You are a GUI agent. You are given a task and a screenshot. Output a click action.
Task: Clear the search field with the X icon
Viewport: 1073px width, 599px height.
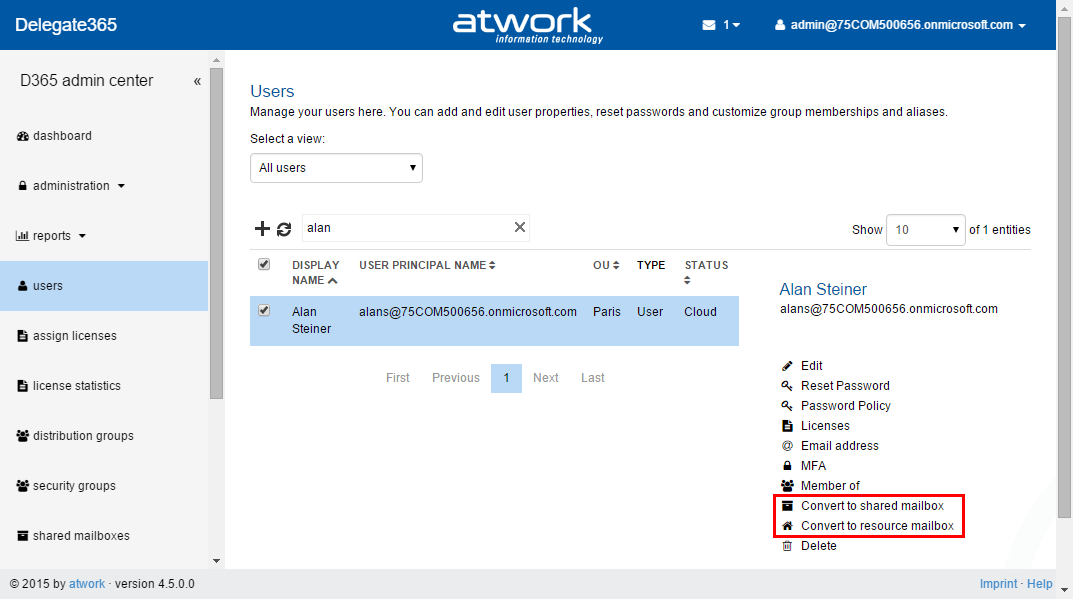click(519, 227)
